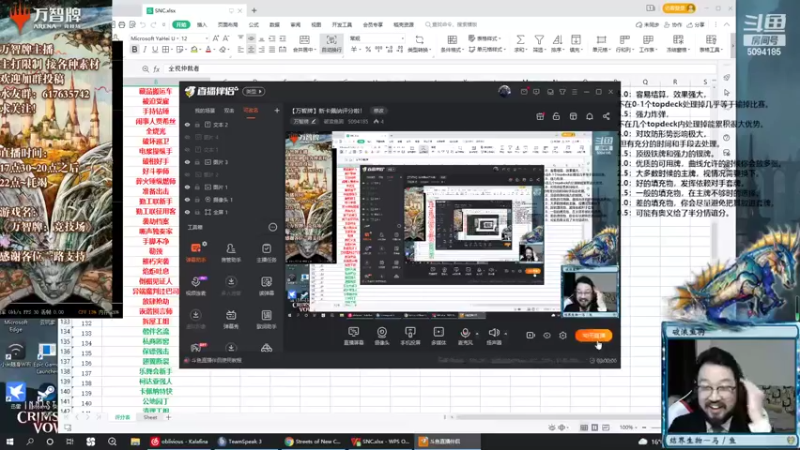Click the record video icon beside the gear
800x450 pixels.
click(x=531, y=335)
